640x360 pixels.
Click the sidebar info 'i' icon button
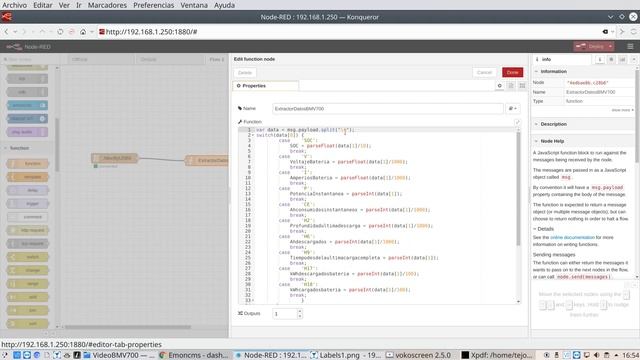point(600,60)
